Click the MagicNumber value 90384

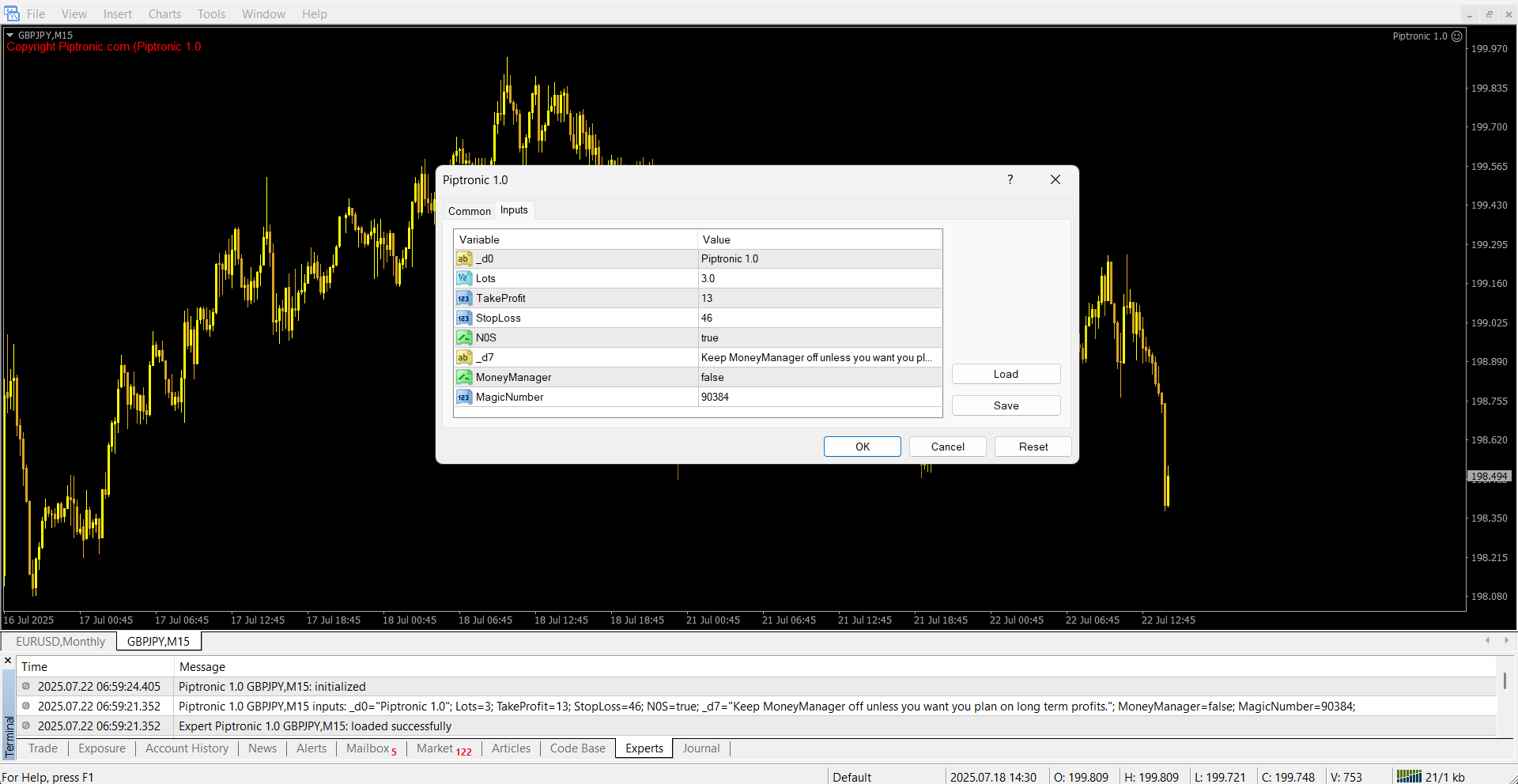click(x=820, y=397)
